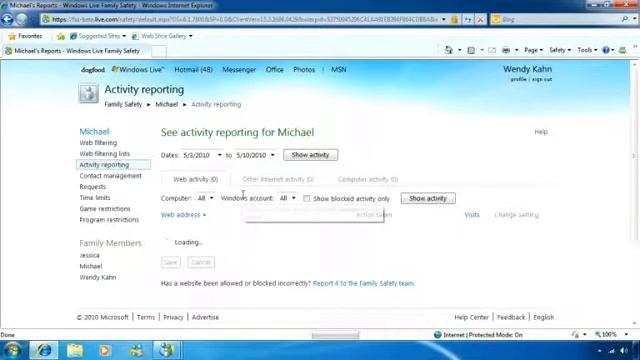Open the Windows Start orb

coord(13,350)
